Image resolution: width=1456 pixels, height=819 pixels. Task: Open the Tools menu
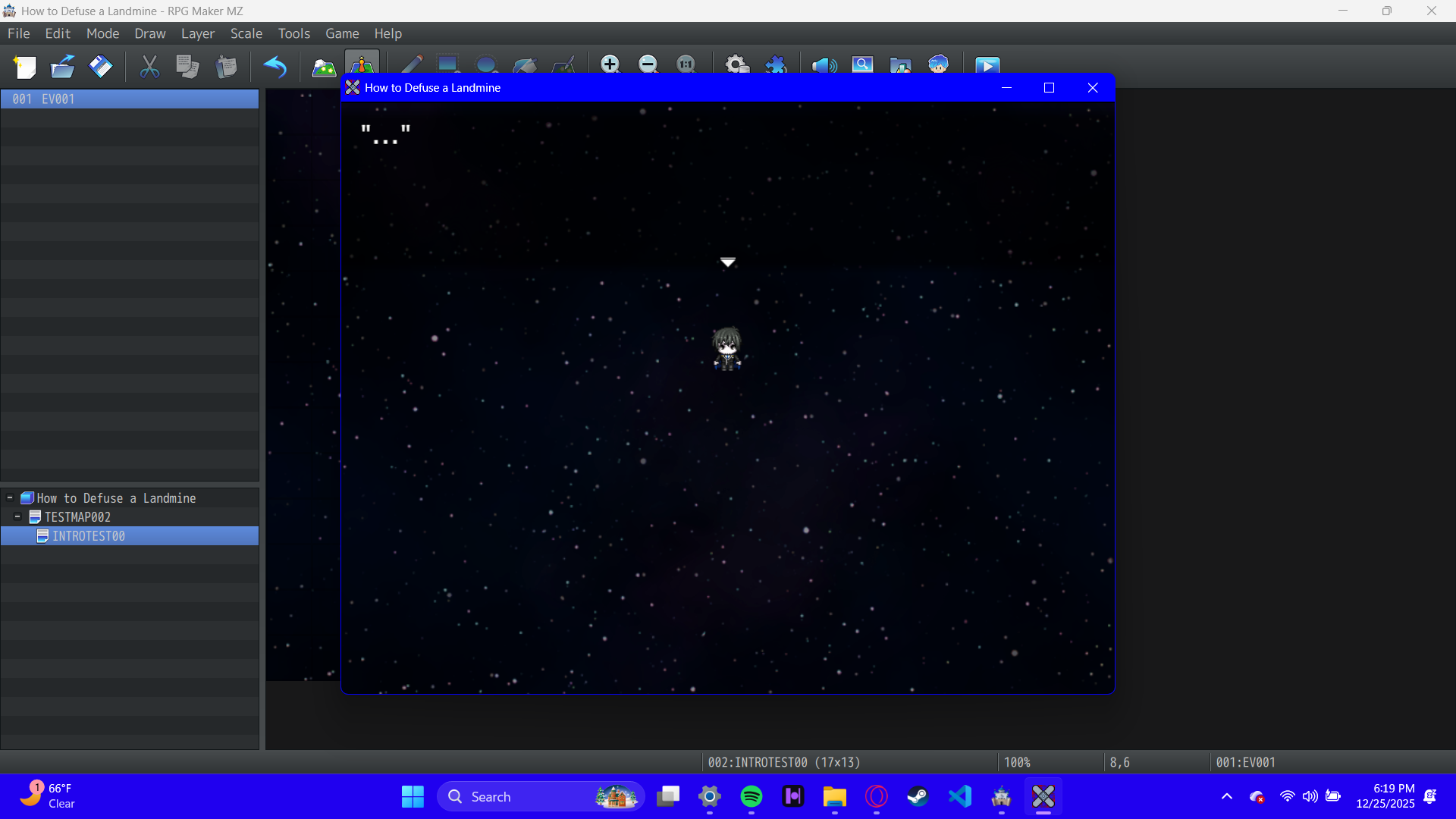coord(293,33)
